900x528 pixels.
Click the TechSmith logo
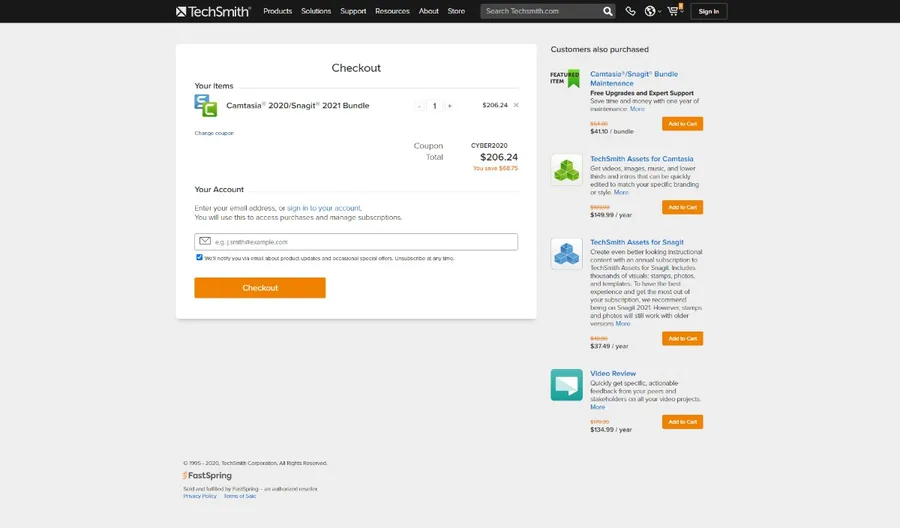pyautogui.click(x=214, y=11)
